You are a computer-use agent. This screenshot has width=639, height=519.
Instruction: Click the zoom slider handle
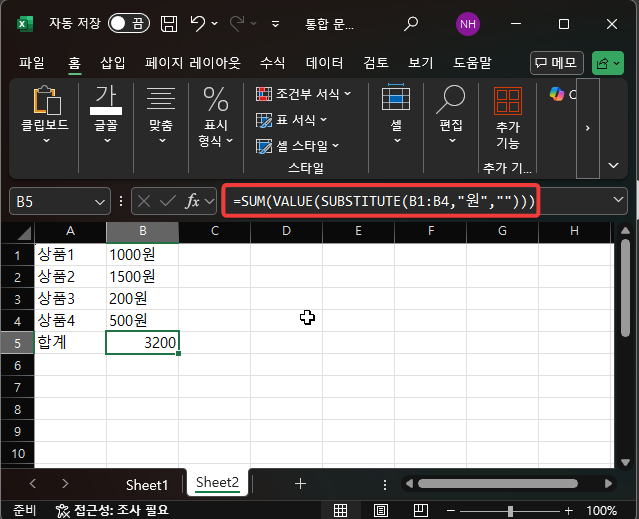(x=510, y=511)
